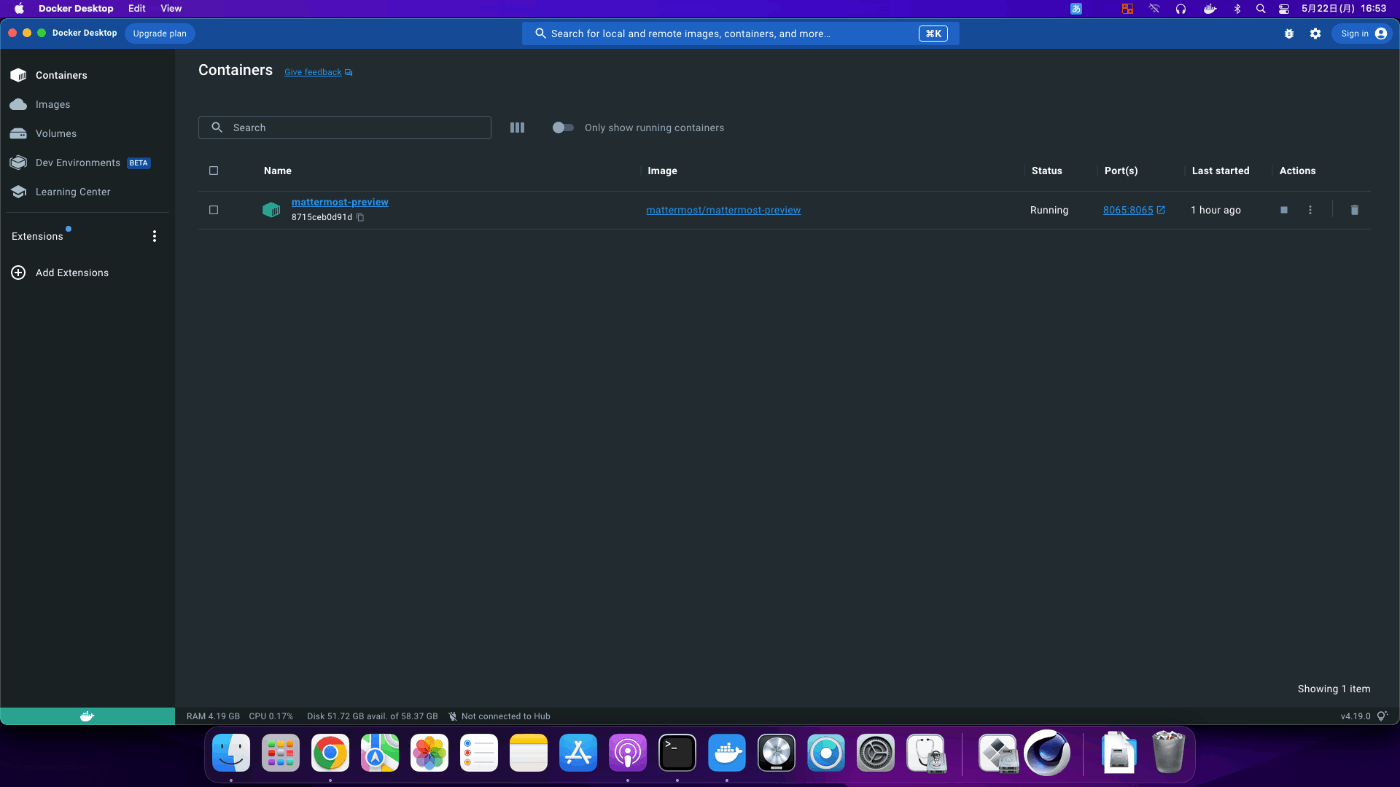
Task: Open port 8065:8065 in browser
Action: 1134,210
